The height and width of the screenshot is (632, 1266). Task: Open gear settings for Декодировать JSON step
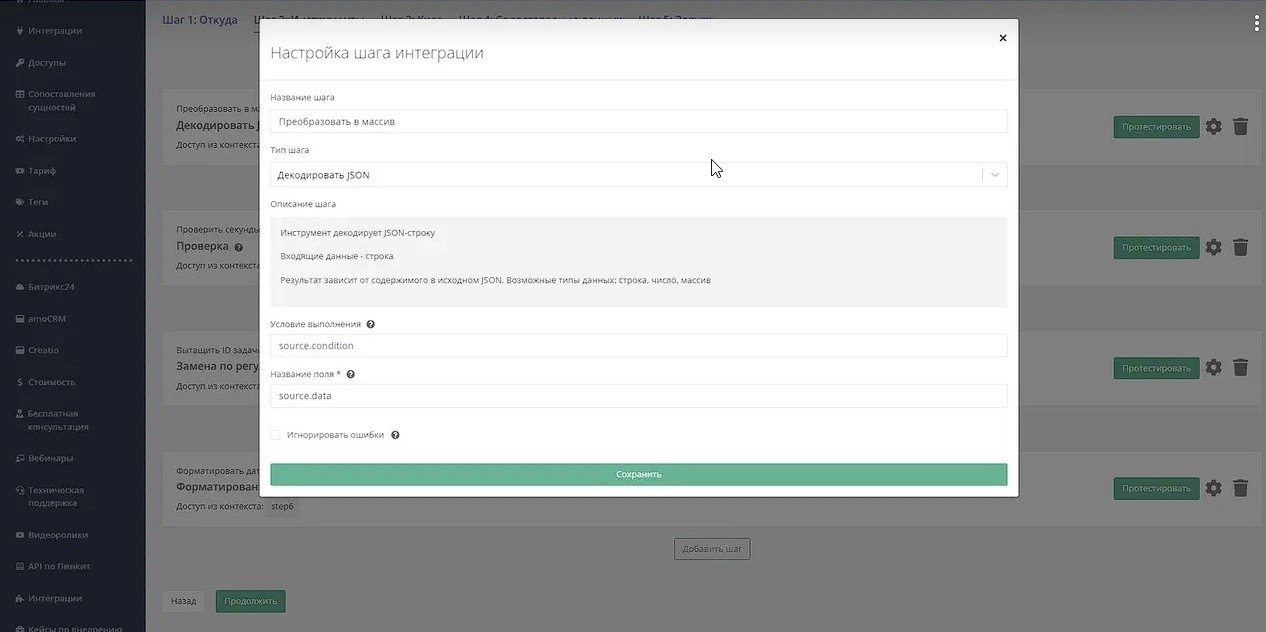click(x=1213, y=126)
